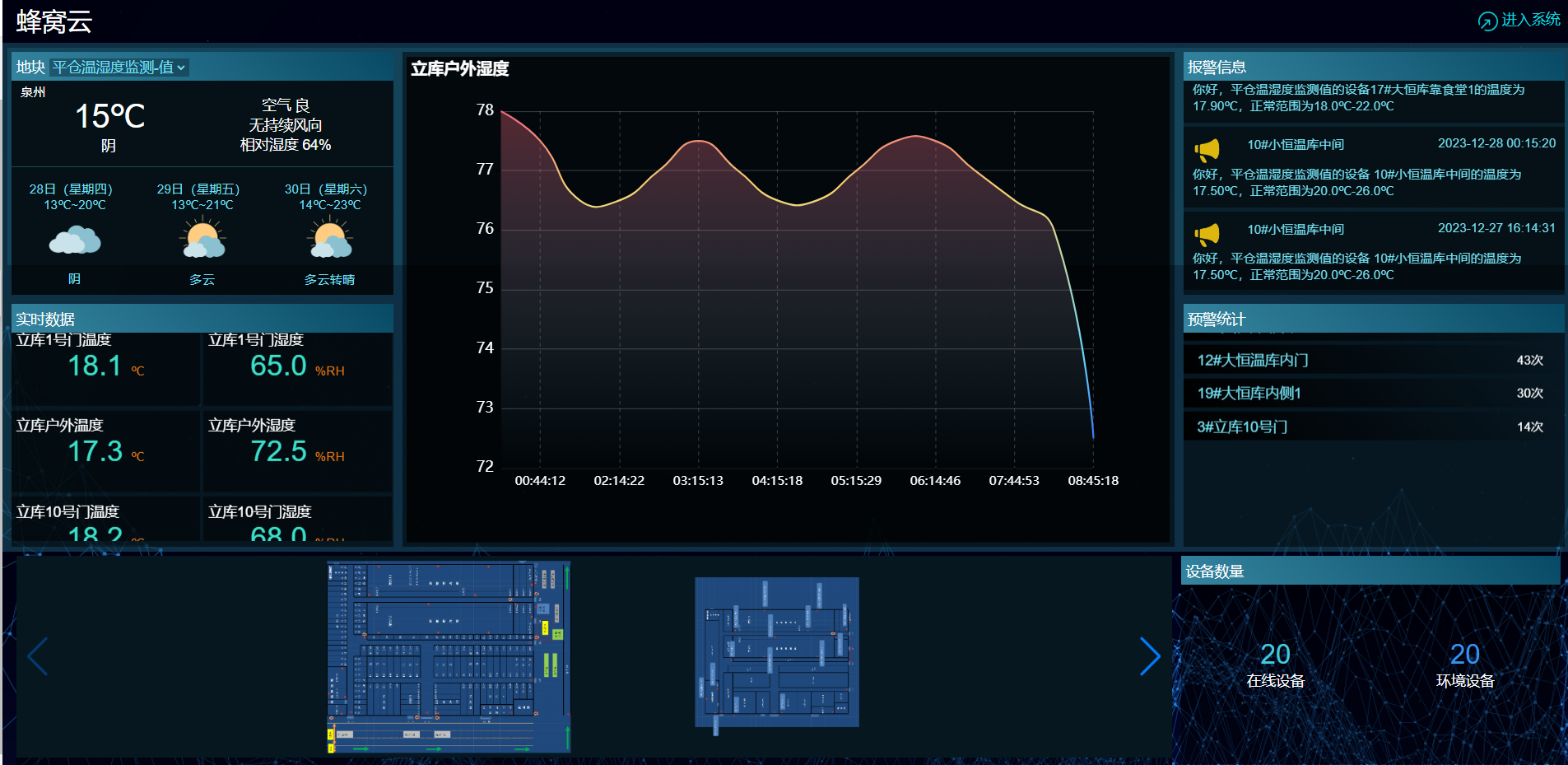This screenshot has width=1568, height=765.
Task: Click the 04:15:18 time axis label
Action: (x=777, y=481)
